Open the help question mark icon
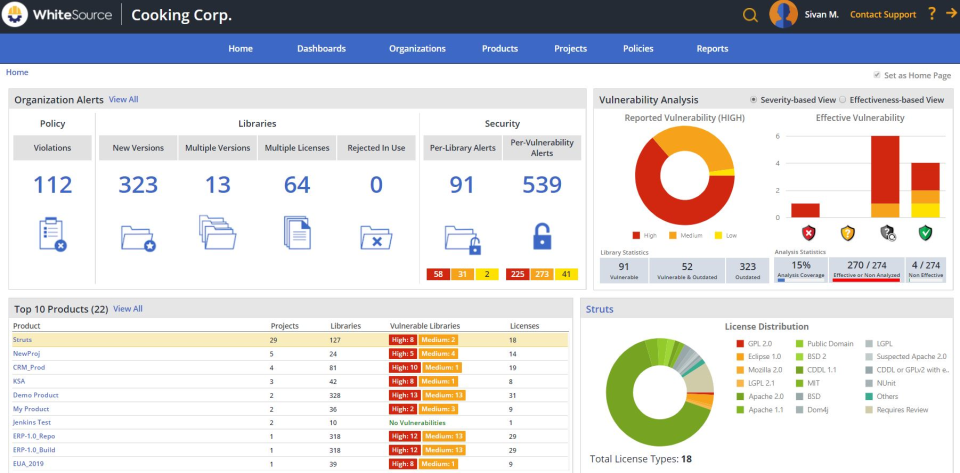The height and width of the screenshot is (473, 960). point(931,14)
